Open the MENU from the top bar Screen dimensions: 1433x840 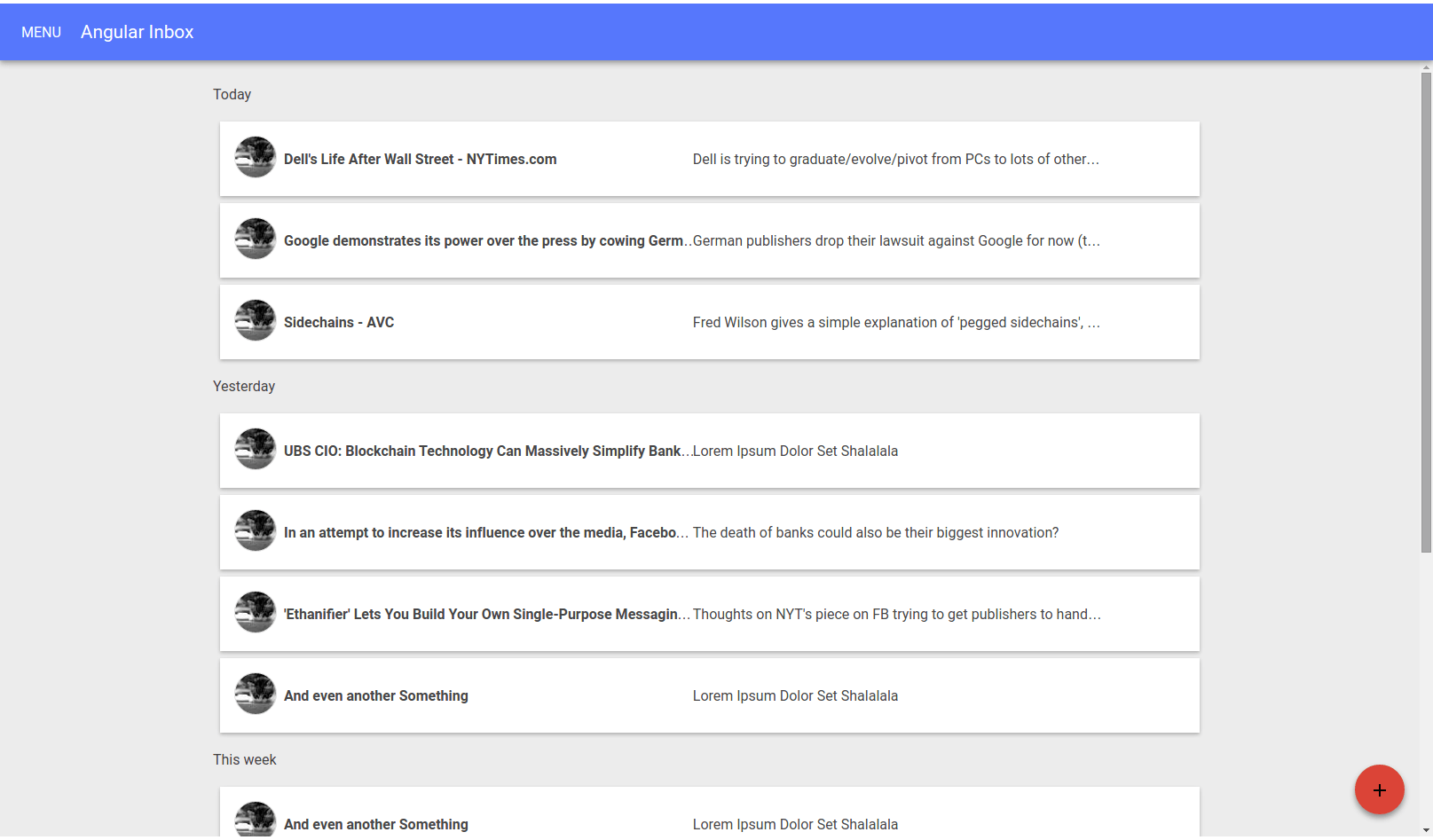(x=41, y=32)
